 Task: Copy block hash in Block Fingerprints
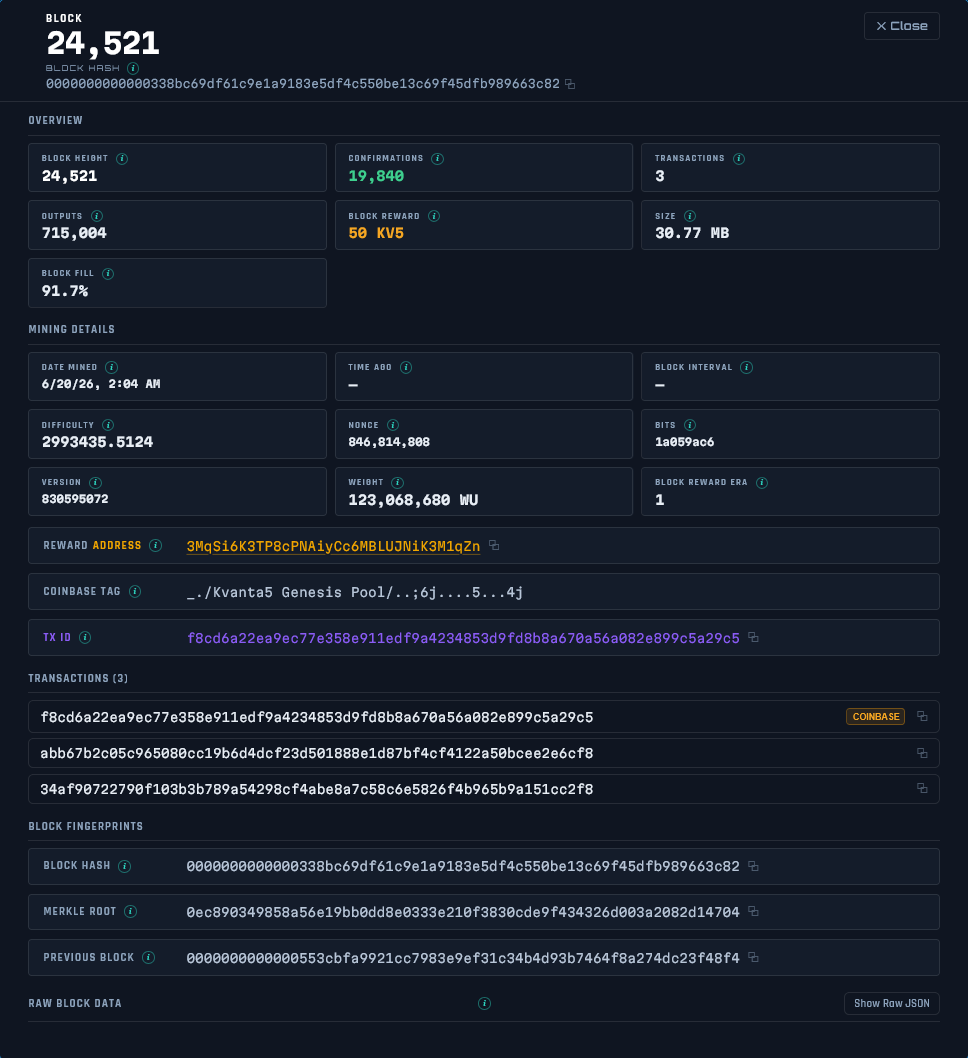click(x=753, y=866)
